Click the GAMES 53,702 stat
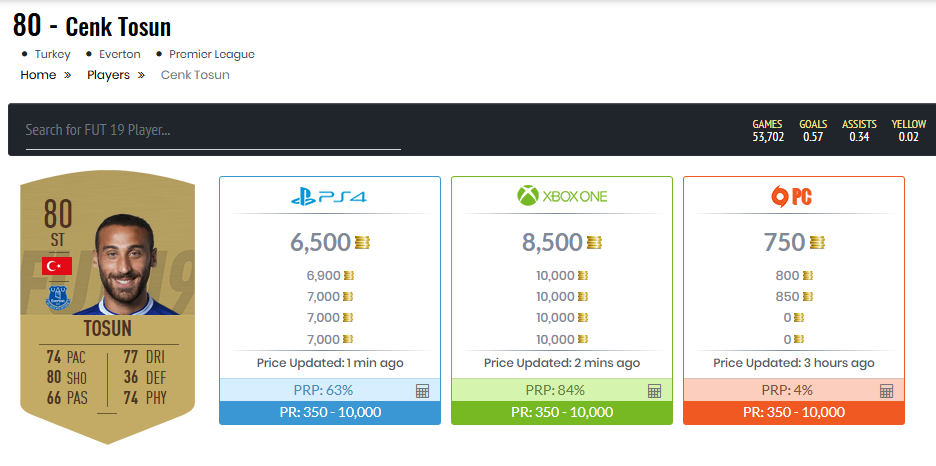Viewport: 936px width, 466px height. point(768,131)
